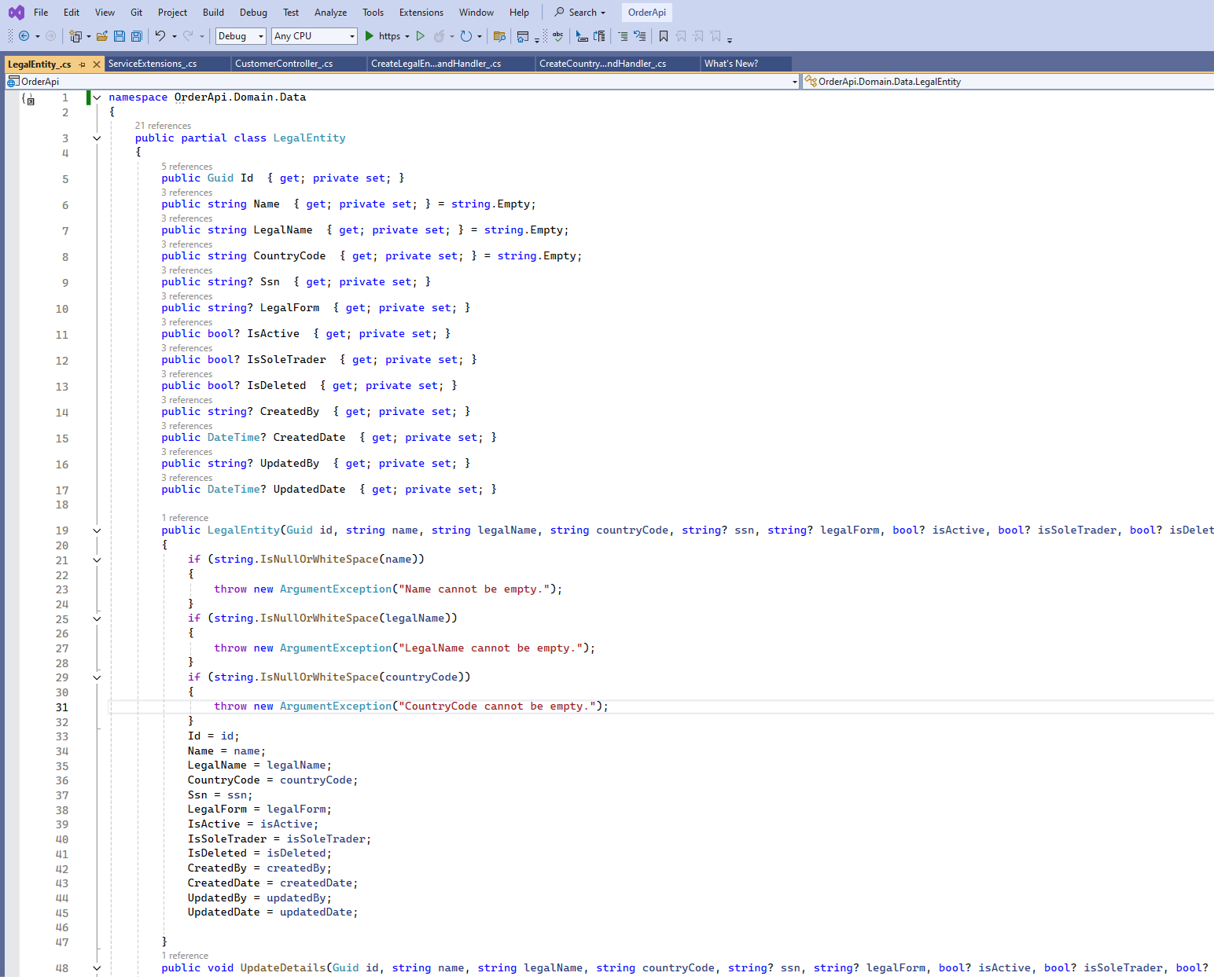Click the Navigate Backward arrow icon
Screen dimensions: 1214x980
[24, 36]
